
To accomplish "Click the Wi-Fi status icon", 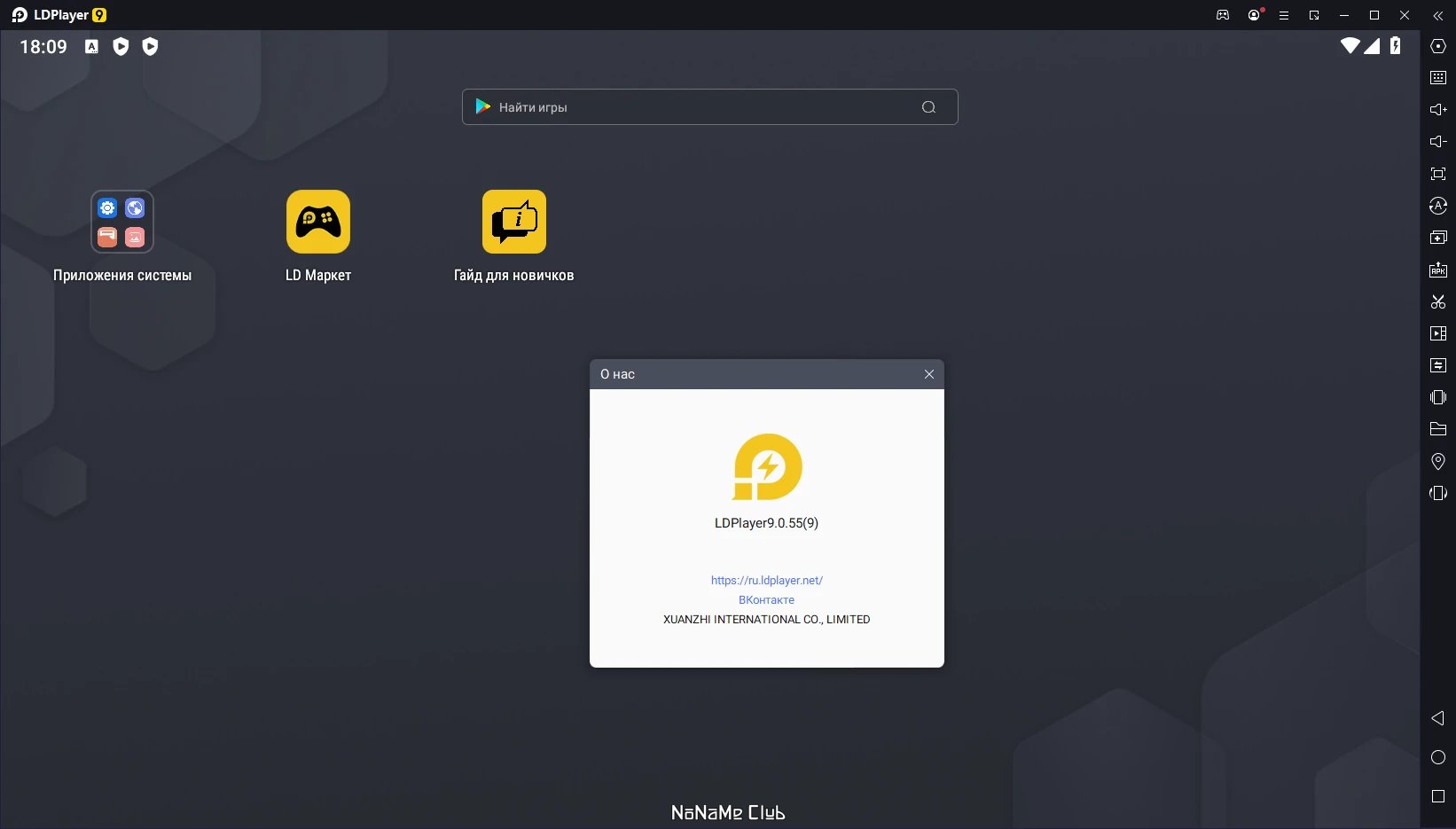I will tap(1350, 45).
